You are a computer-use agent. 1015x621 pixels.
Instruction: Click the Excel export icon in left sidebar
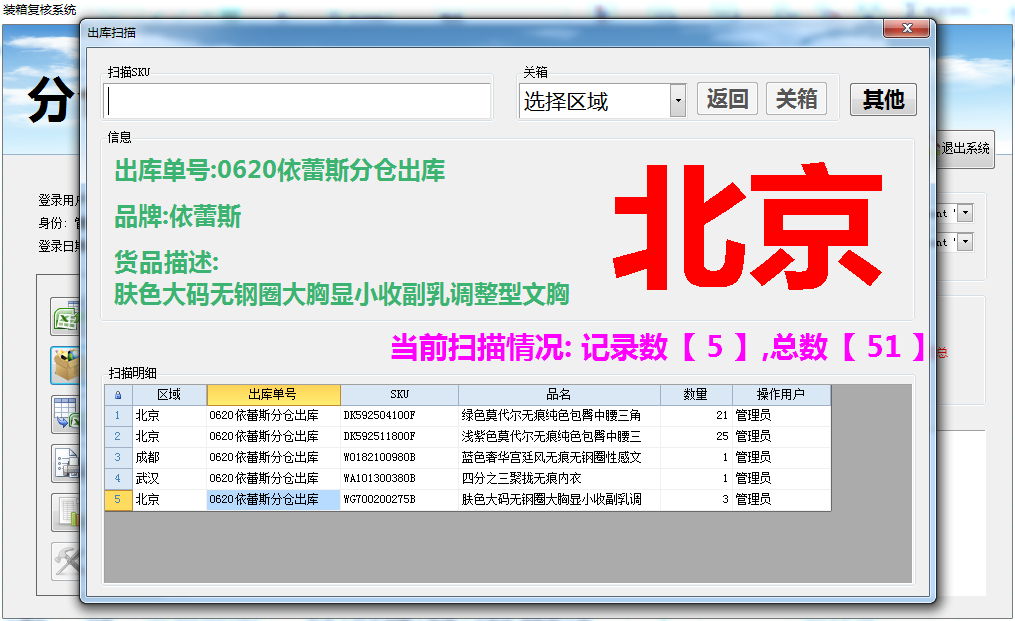[65, 317]
